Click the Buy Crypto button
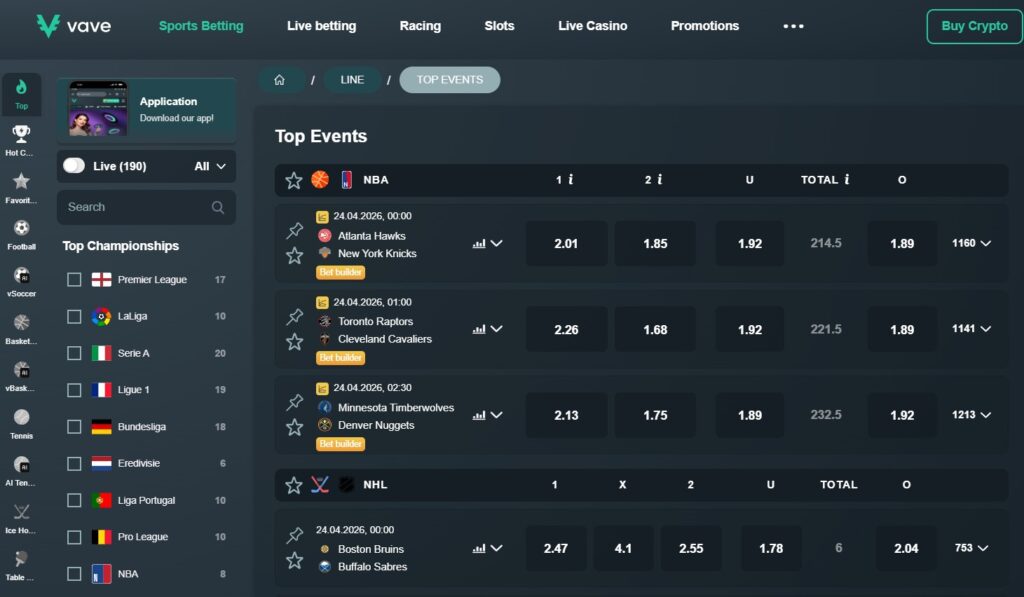 (974, 26)
